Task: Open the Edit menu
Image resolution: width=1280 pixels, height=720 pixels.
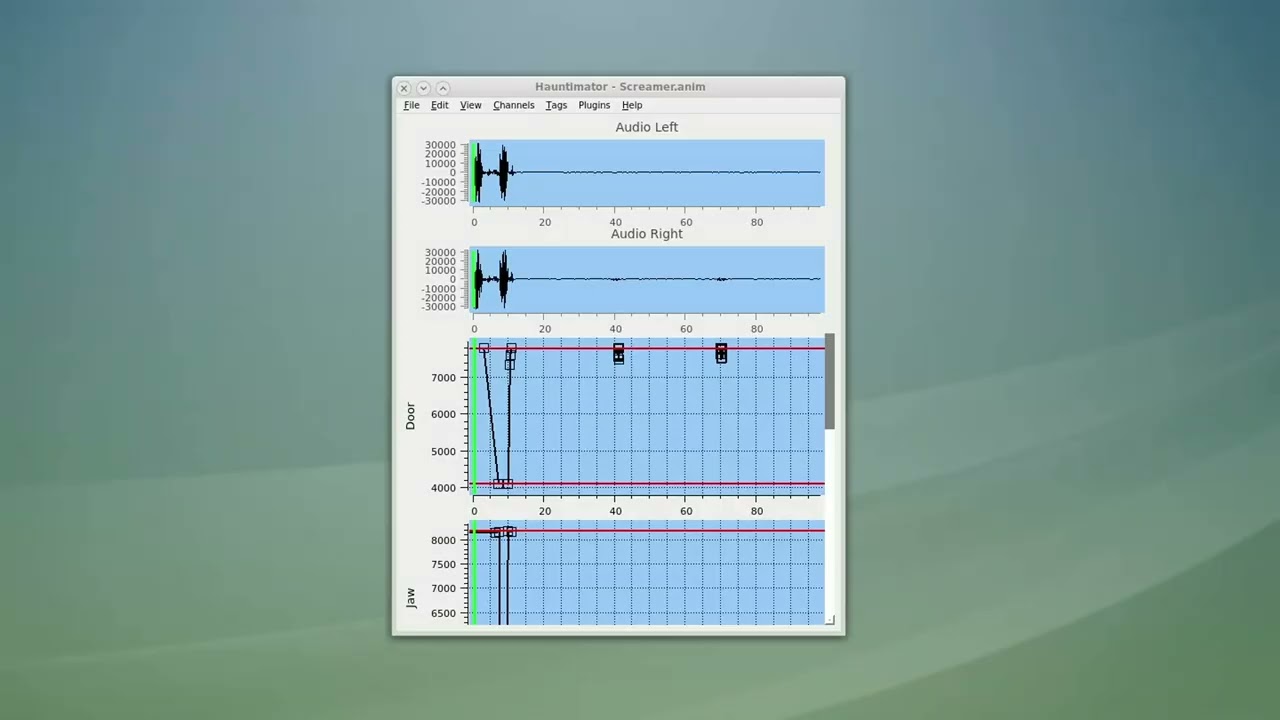Action: pos(439,105)
